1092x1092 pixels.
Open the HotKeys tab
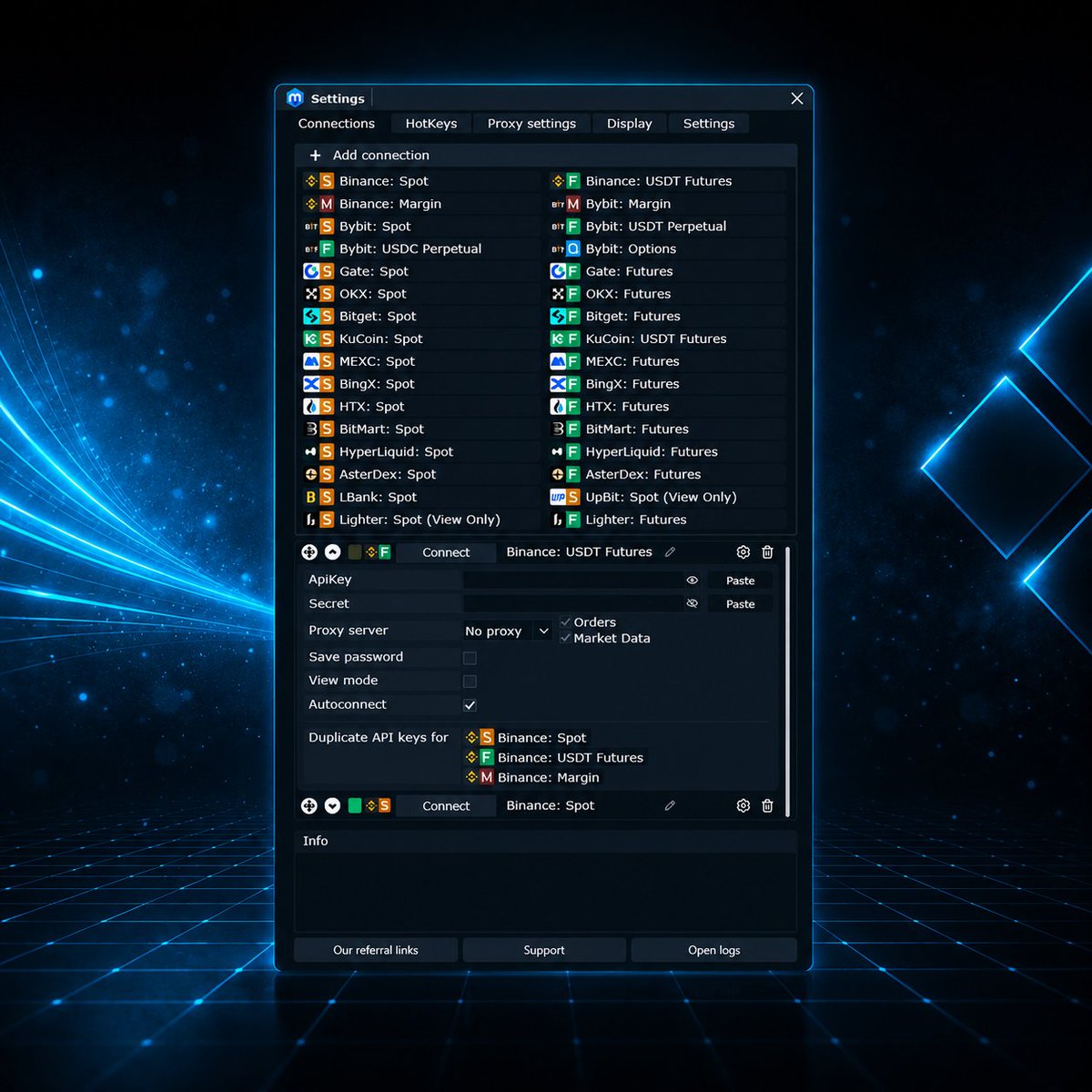(x=431, y=124)
